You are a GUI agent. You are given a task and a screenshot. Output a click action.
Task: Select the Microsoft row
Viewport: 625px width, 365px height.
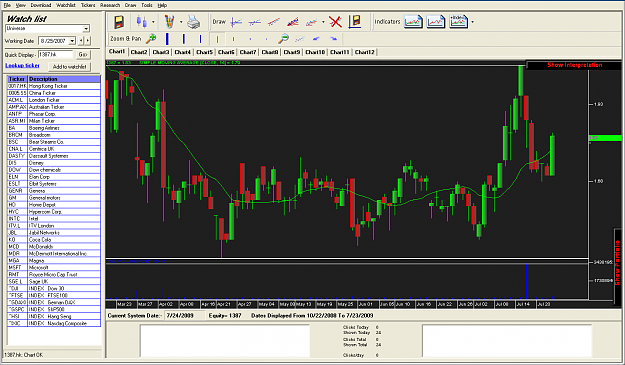pyautogui.click(x=54, y=267)
